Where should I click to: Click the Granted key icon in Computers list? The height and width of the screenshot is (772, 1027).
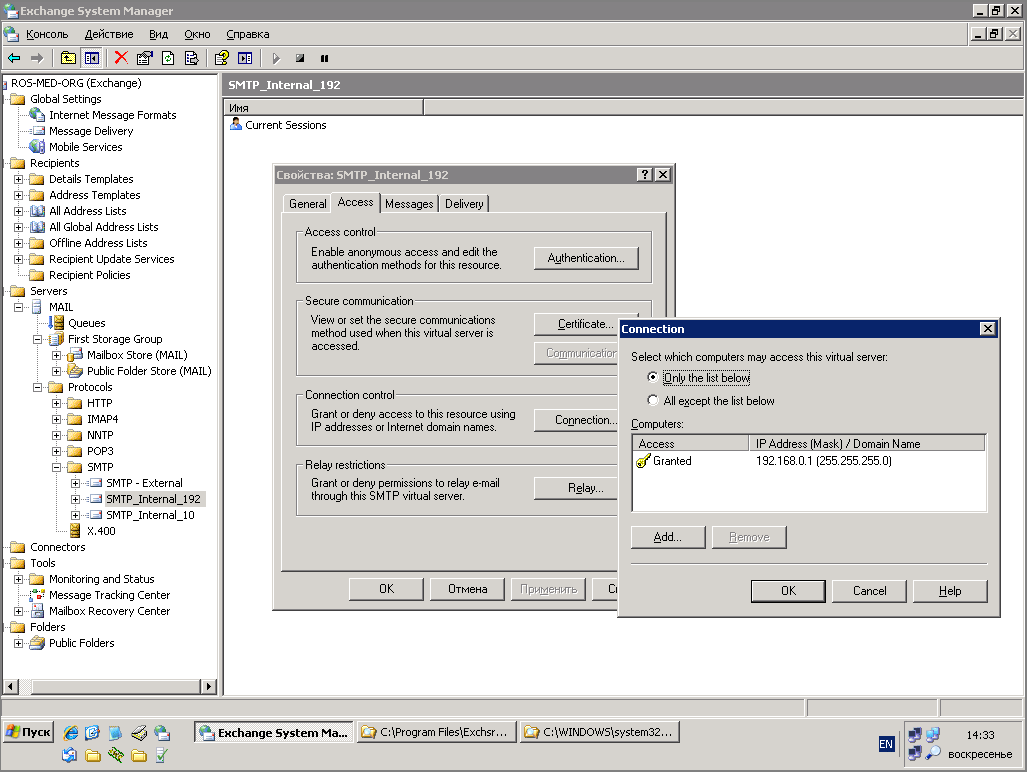(643, 461)
